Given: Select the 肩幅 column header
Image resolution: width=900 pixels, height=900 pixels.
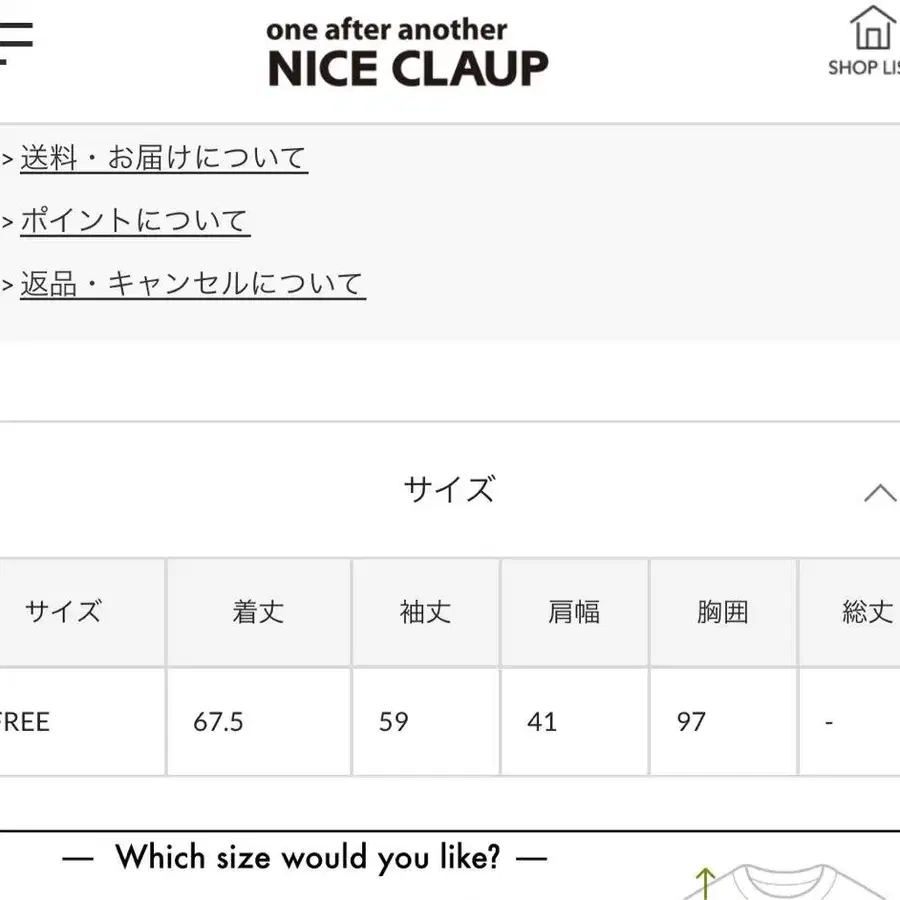Looking at the screenshot, I should pos(574,612).
